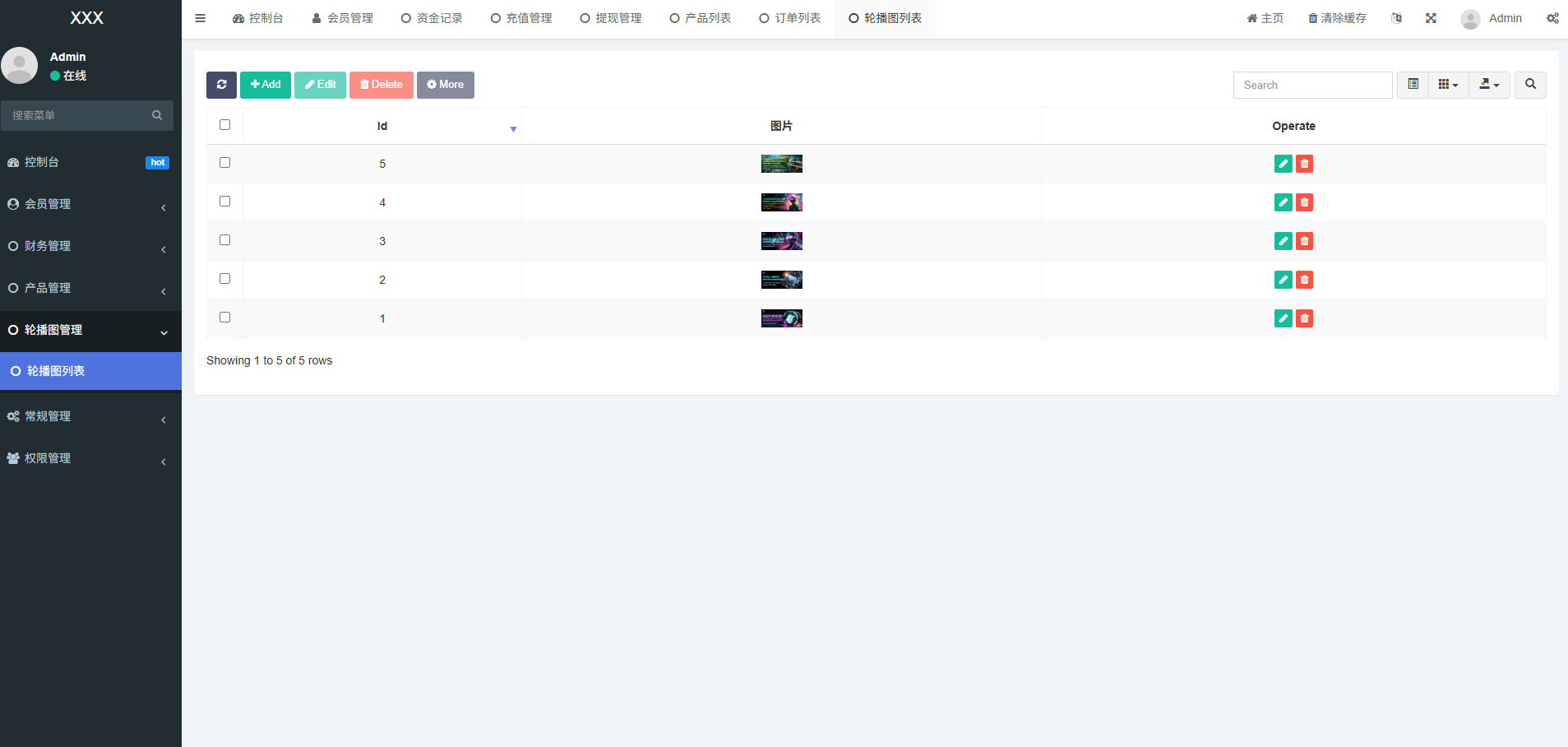Screen dimensions: 1568x747
Task: Click the 清除缓存 link in header
Action: click(1337, 18)
